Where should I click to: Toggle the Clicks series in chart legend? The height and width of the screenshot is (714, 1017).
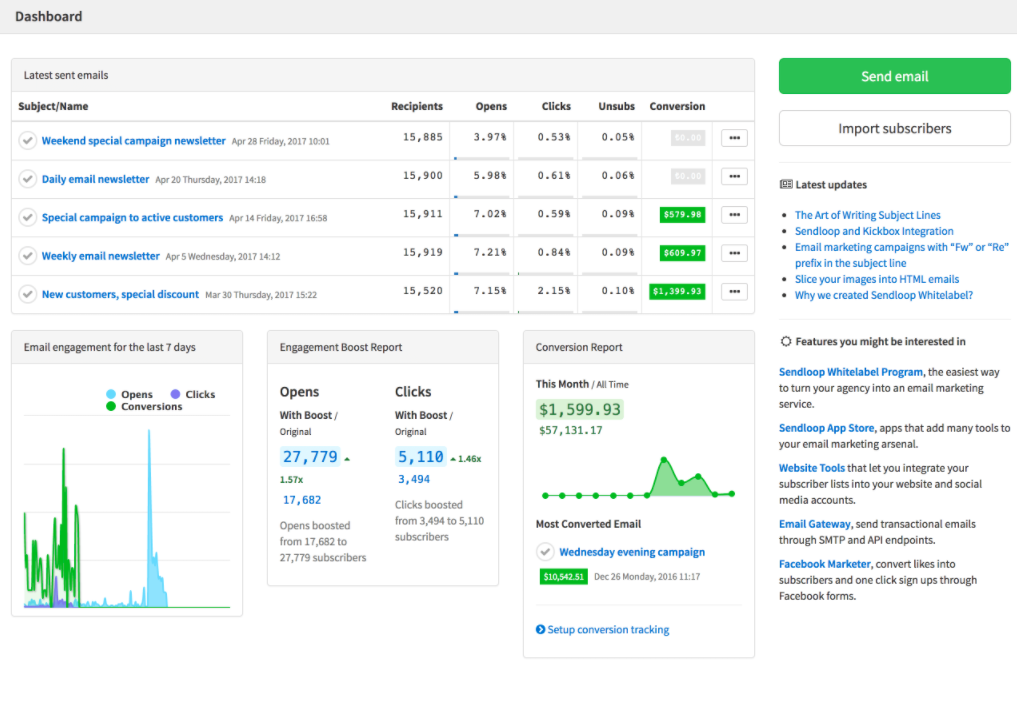[193, 394]
